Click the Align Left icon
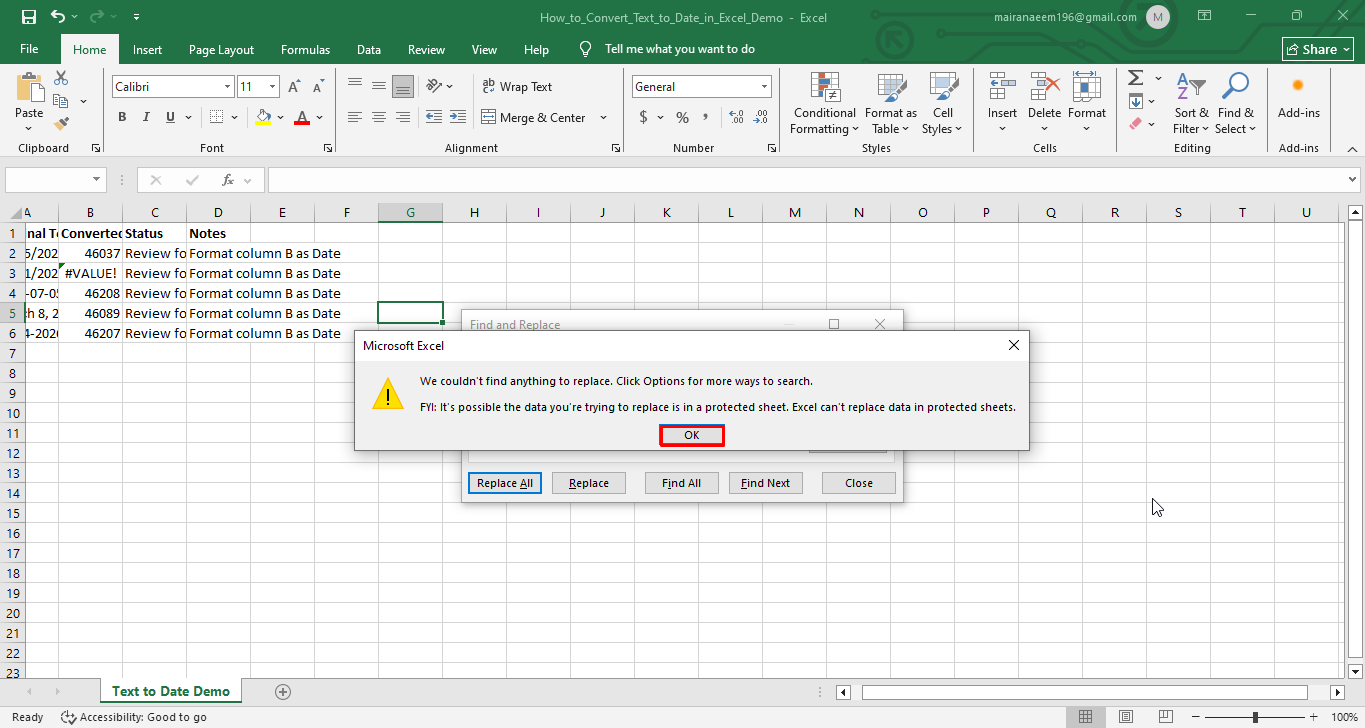 [x=355, y=117]
